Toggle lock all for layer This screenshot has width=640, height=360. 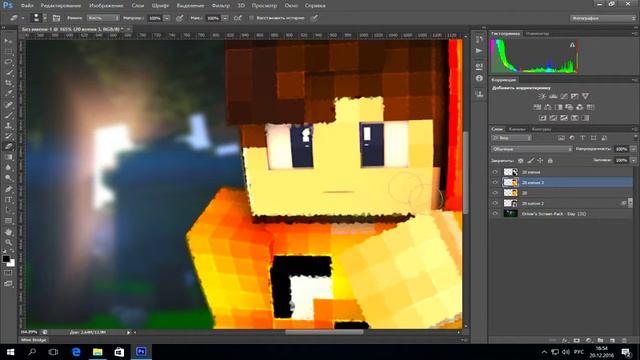(550, 161)
